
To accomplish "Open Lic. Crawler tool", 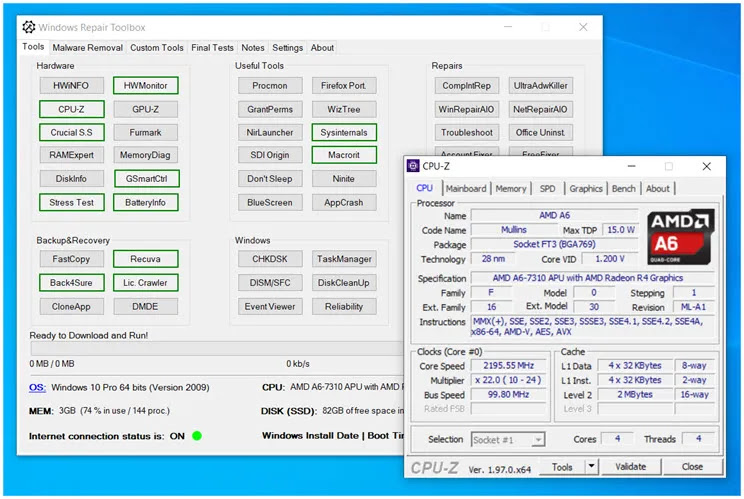I will (x=146, y=283).
